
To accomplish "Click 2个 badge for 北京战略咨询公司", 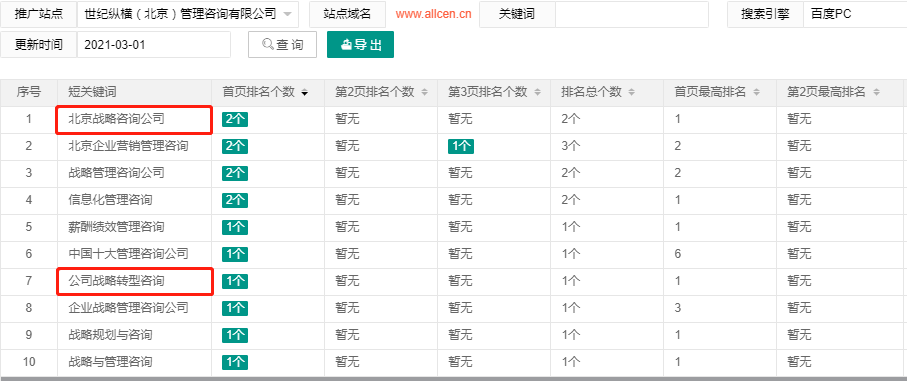I will [235, 120].
